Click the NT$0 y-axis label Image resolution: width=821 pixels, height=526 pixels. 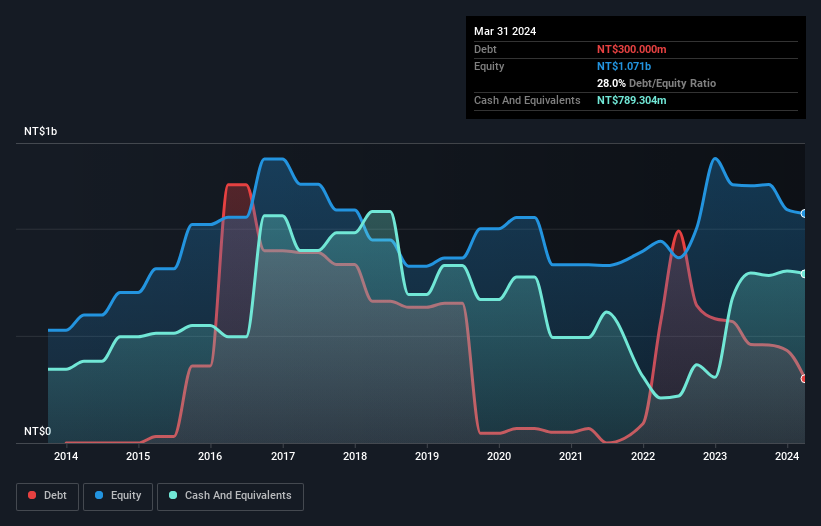[38, 431]
